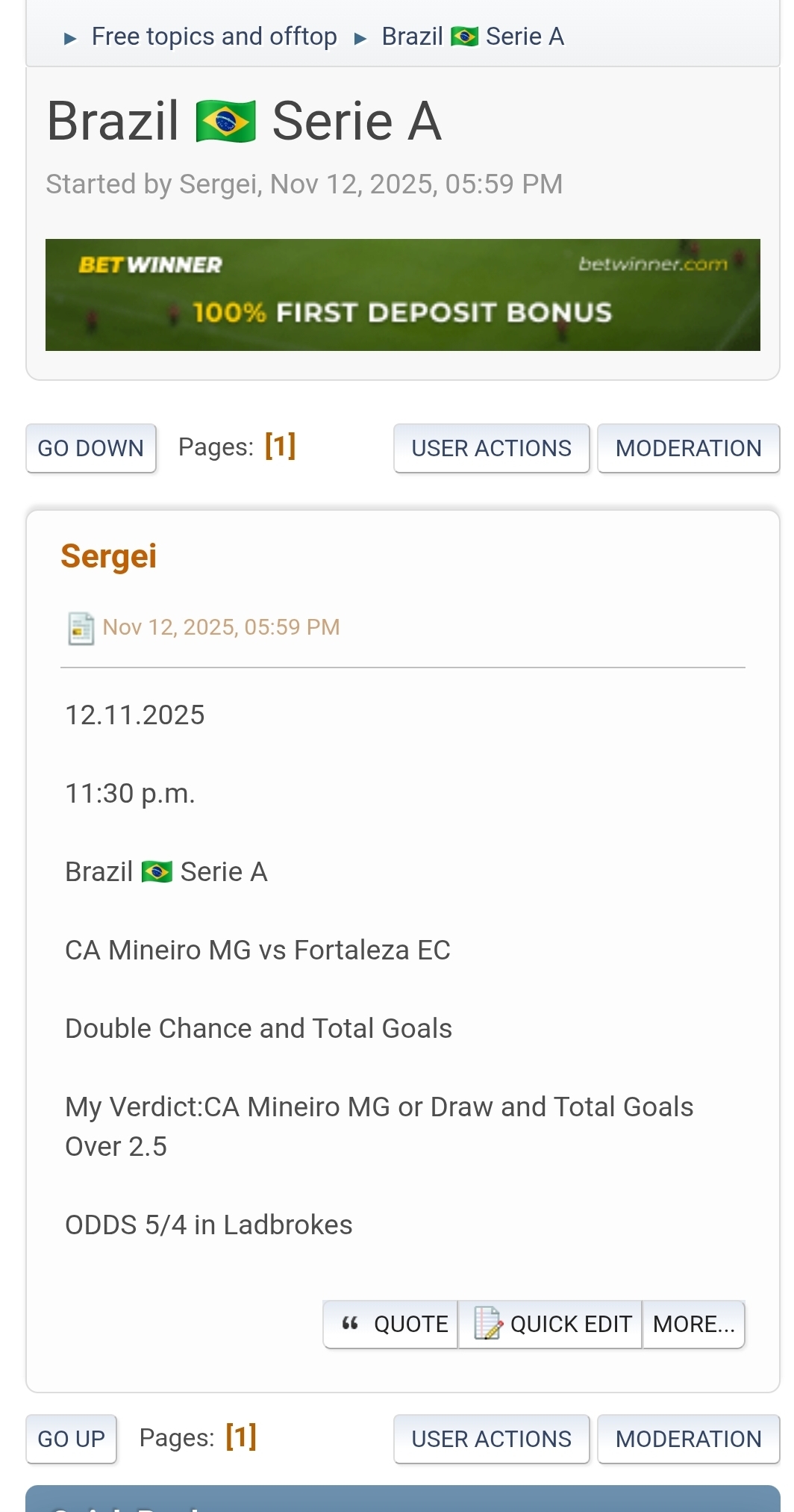Click the quotation mark icon on Quote
Image resolution: width=794 pixels, height=1512 pixels.
tap(350, 1324)
